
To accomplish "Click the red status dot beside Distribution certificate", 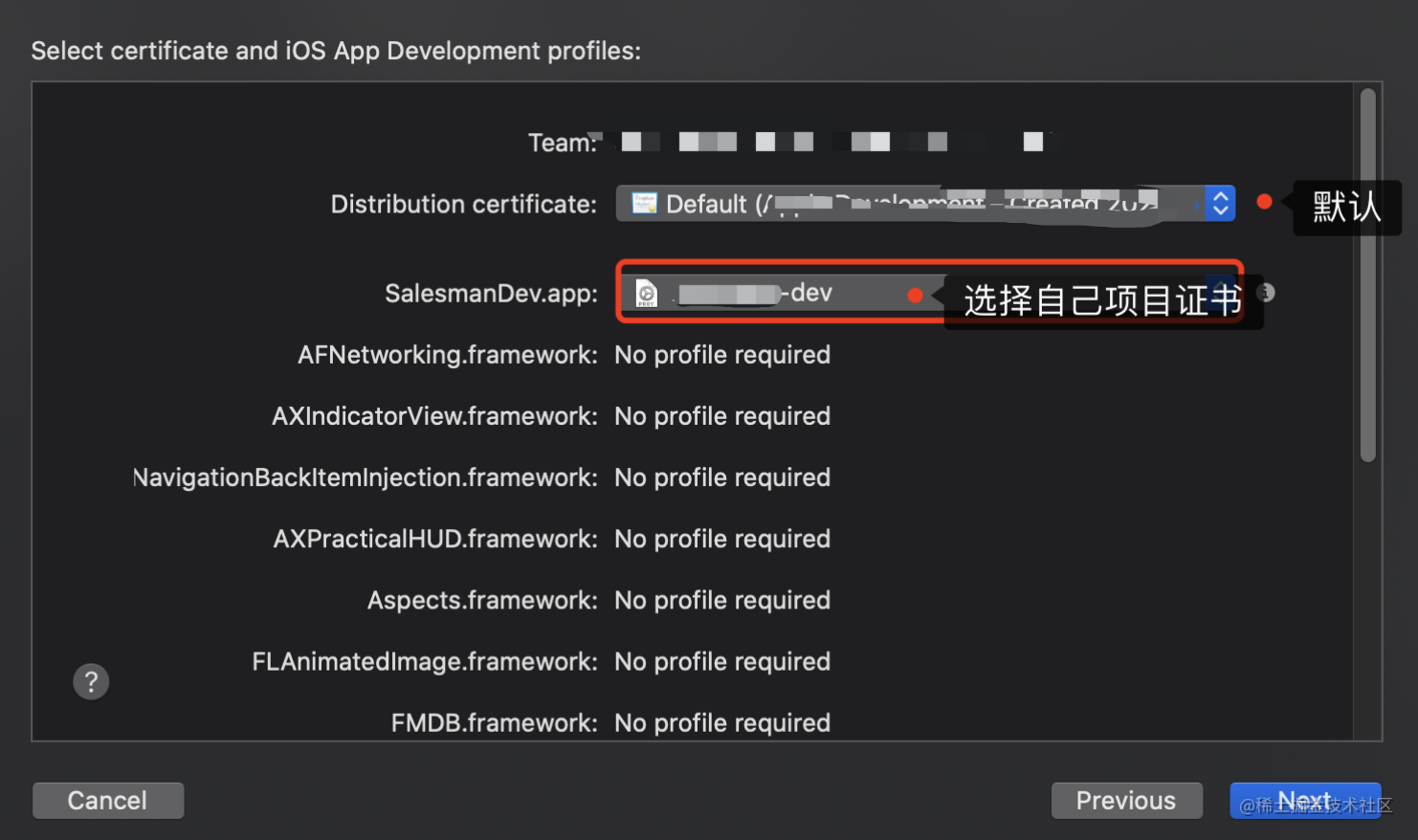I will tap(1265, 202).
